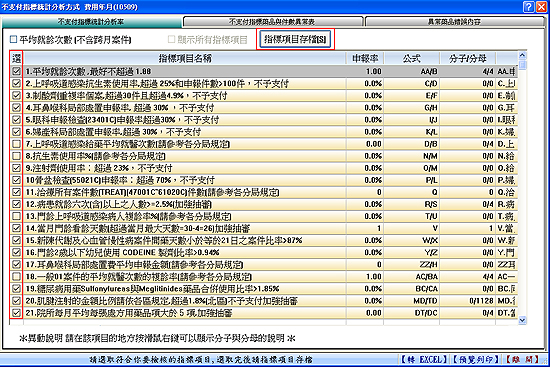Image resolution: width=550 pixels, height=367 pixels.
Task: Uncheck item 1 平均就診次數 row checkbox
Action: [16, 71]
